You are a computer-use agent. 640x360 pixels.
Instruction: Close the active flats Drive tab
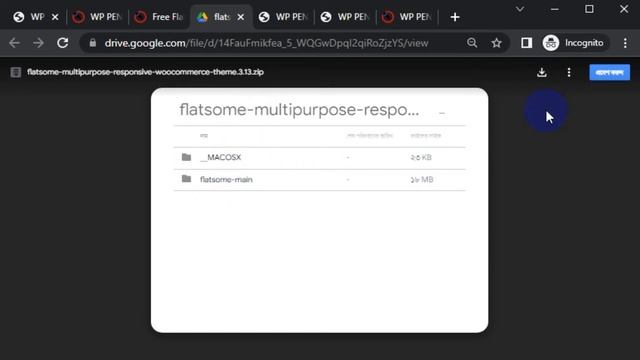pyautogui.click(x=241, y=17)
